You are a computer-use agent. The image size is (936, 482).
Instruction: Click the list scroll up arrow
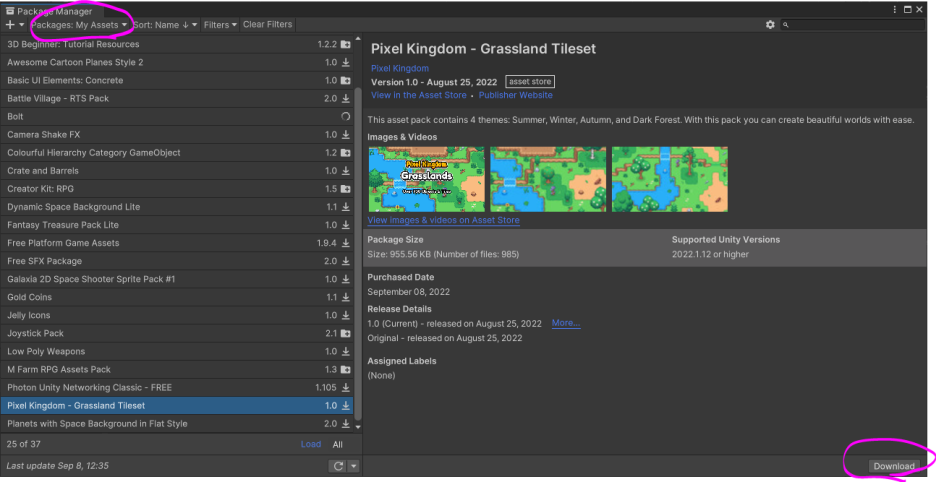click(x=358, y=39)
